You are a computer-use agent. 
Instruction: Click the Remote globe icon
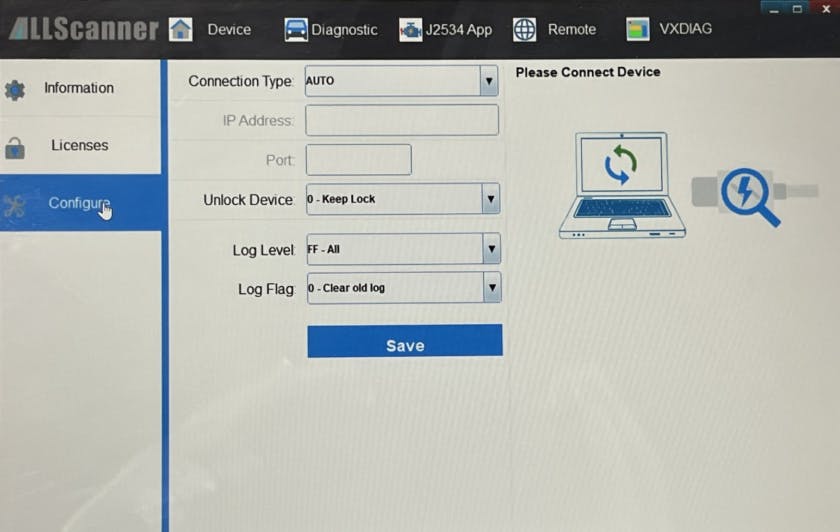pyautogui.click(x=525, y=29)
